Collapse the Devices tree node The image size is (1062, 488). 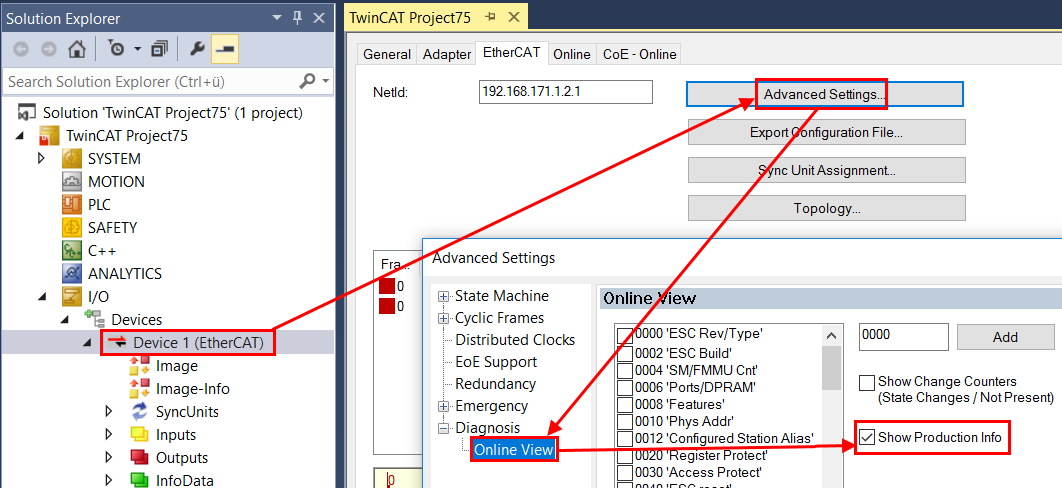point(64,319)
